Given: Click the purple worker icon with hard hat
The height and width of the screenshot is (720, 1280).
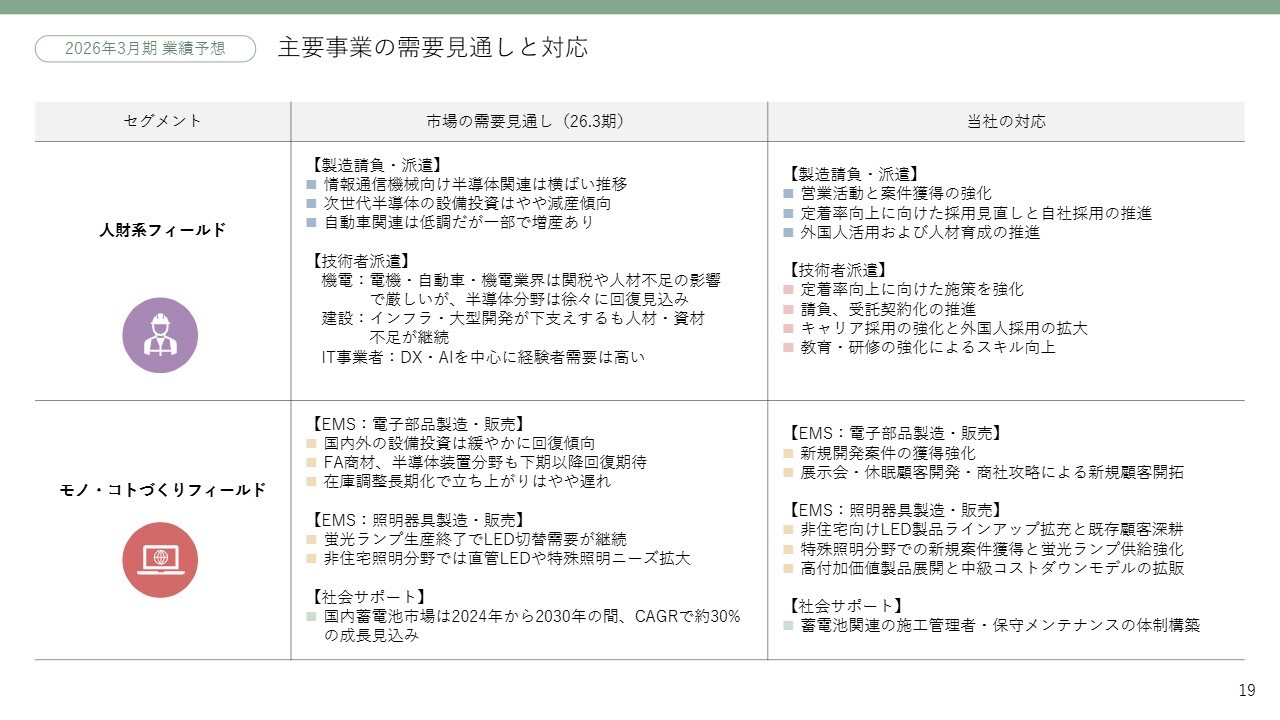Looking at the screenshot, I should coord(160,335).
